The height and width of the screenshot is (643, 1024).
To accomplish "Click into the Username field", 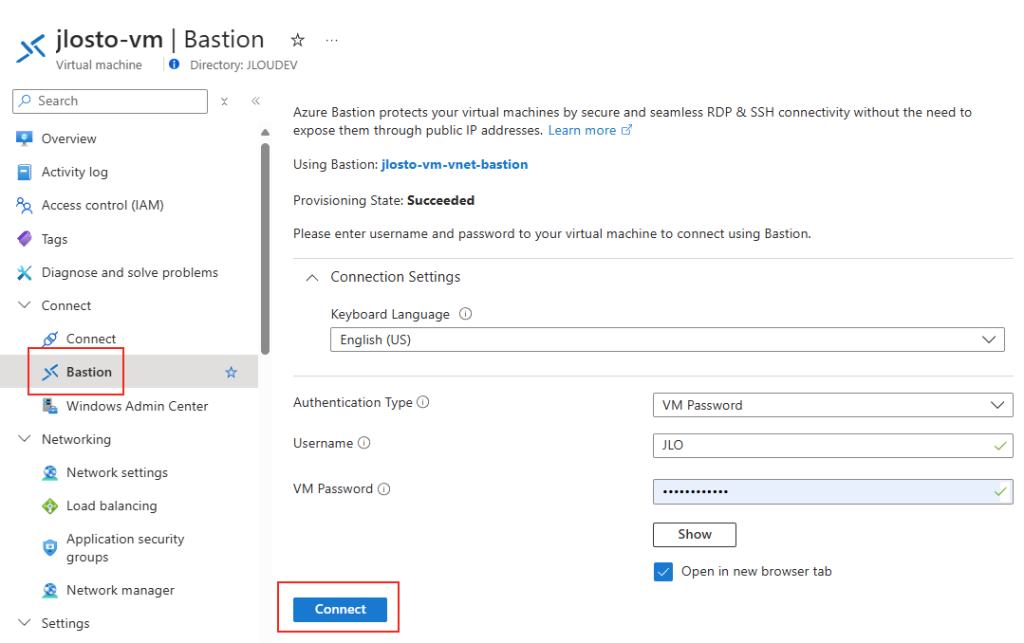I will point(833,446).
